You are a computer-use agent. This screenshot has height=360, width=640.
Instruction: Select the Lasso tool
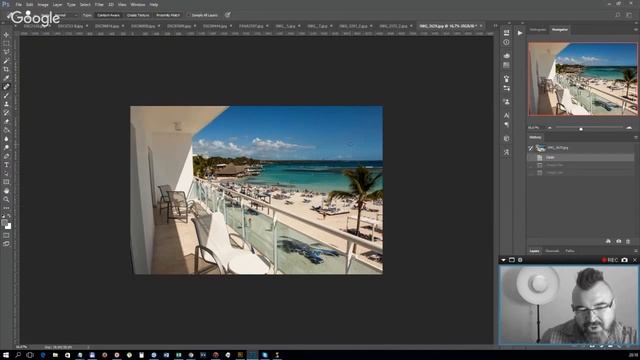coord(6,52)
